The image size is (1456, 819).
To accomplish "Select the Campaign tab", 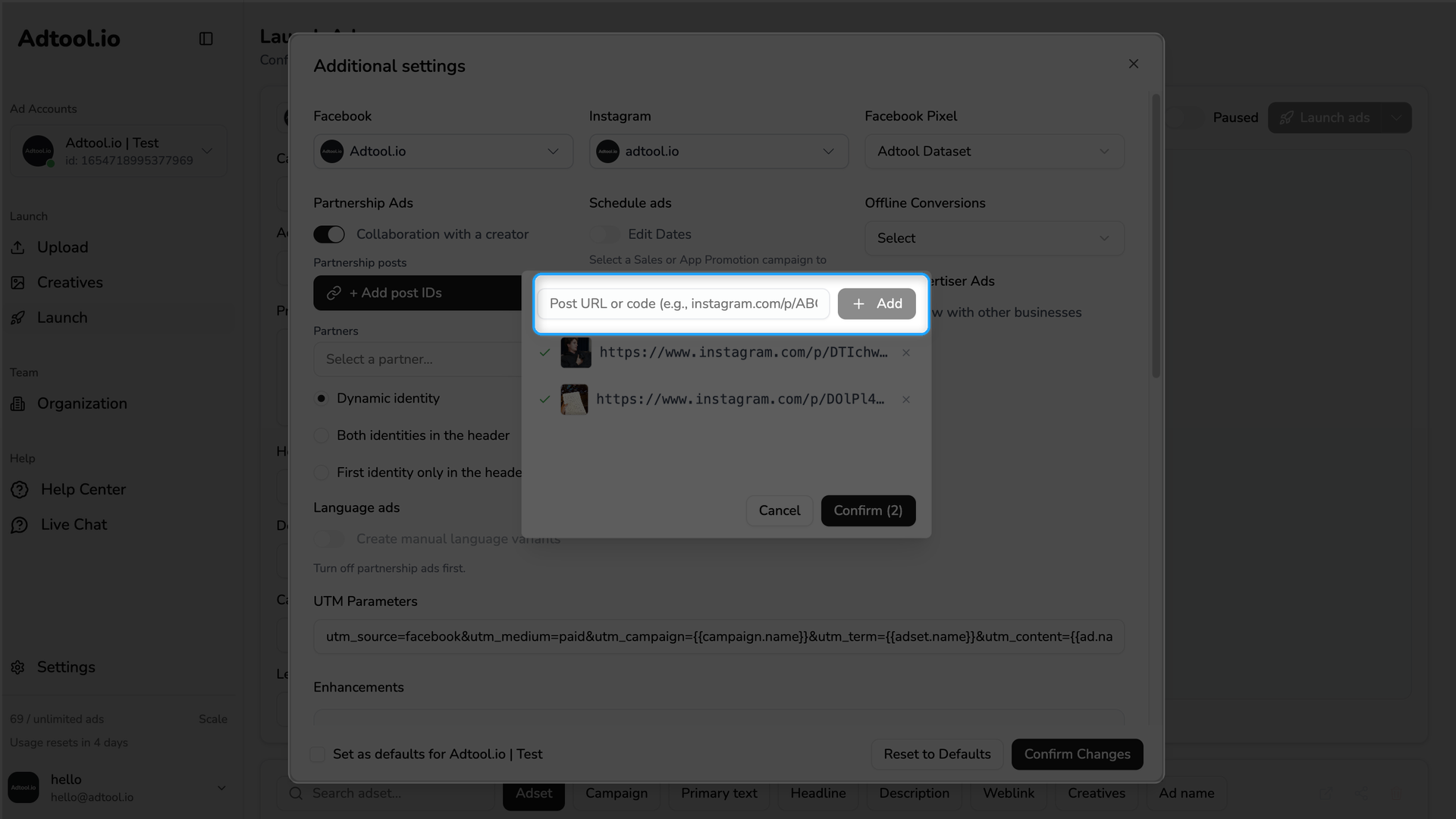I will click(617, 793).
